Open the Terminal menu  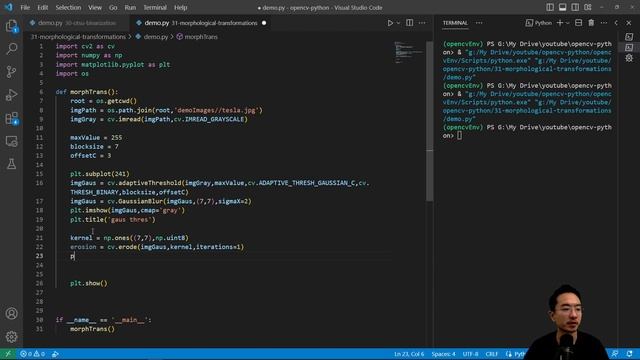155,7
